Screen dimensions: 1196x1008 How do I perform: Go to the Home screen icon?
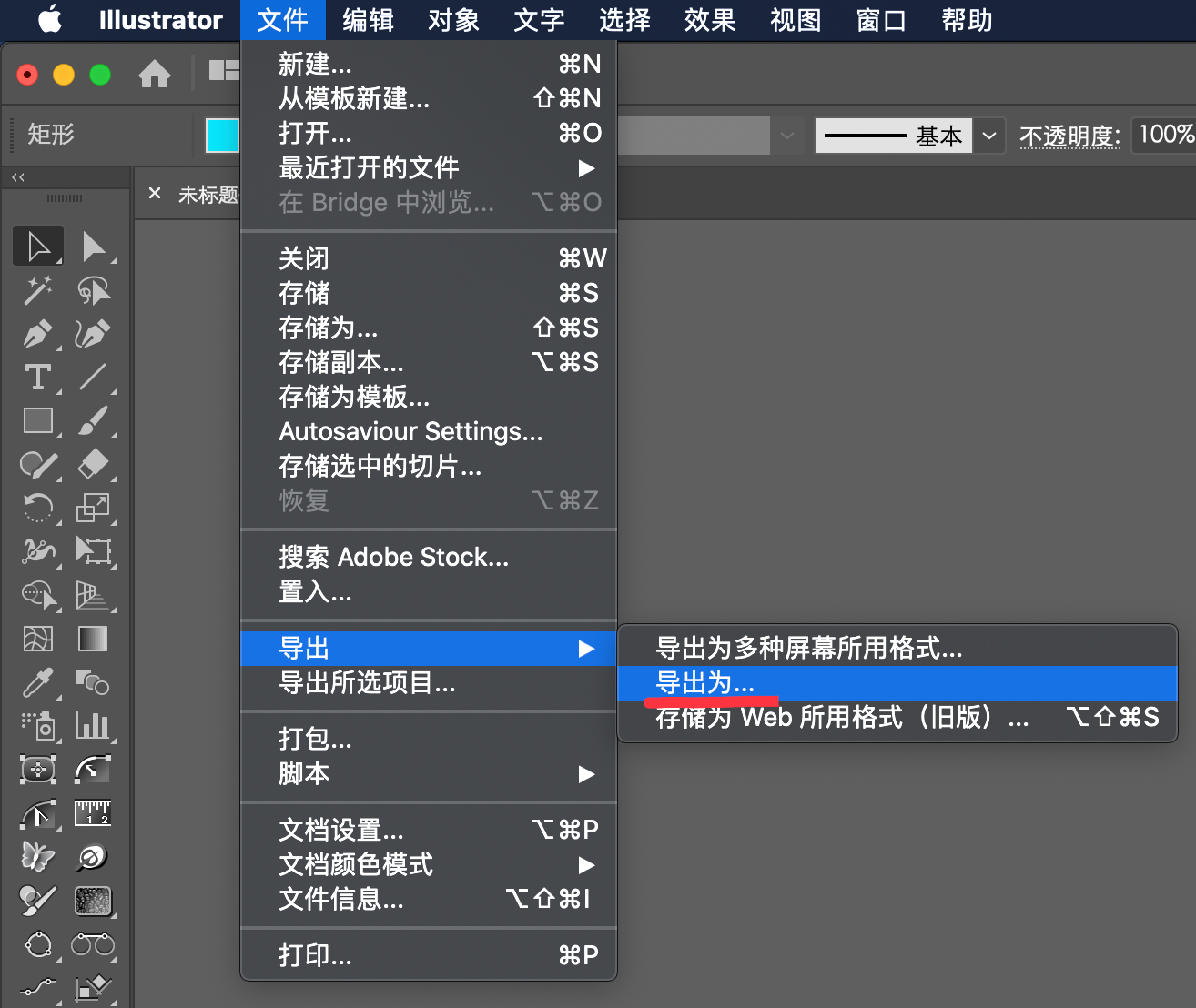[155, 74]
